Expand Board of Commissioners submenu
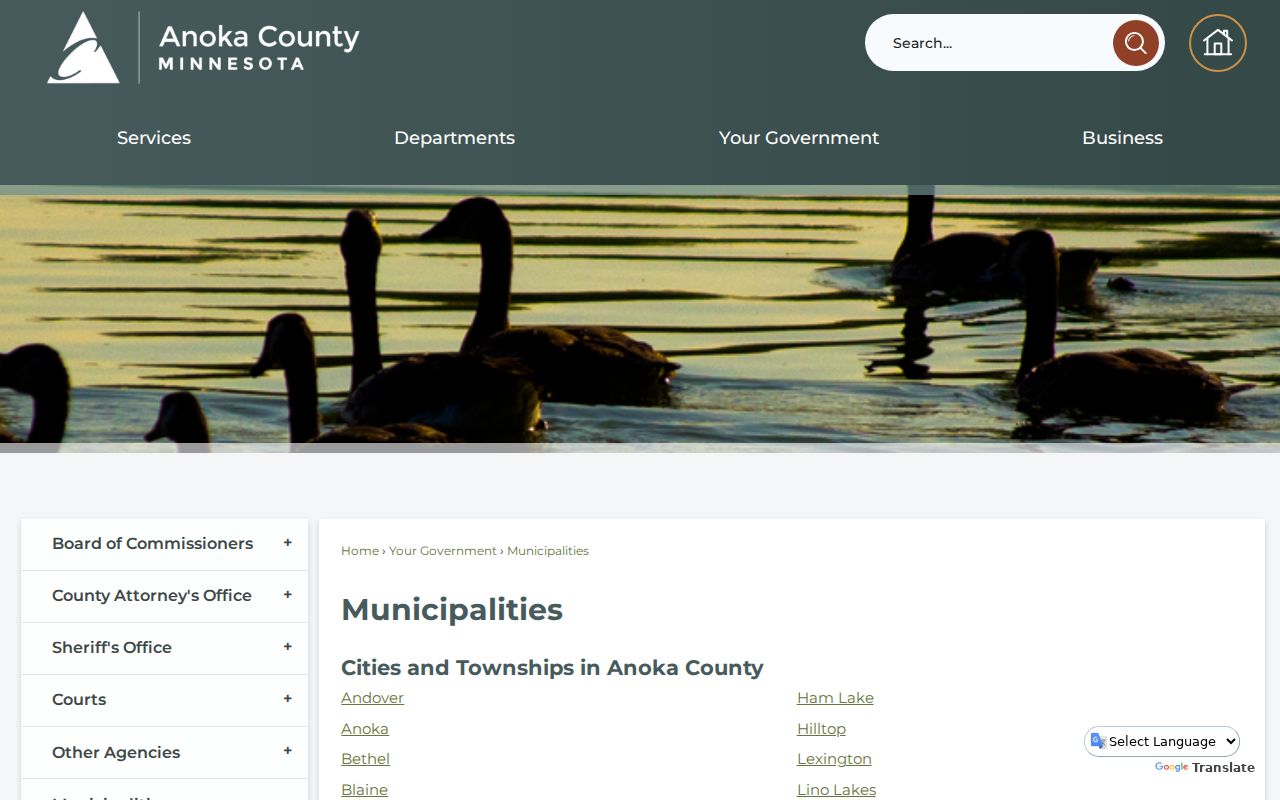This screenshot has width=1280, height=800. [287, 543]
